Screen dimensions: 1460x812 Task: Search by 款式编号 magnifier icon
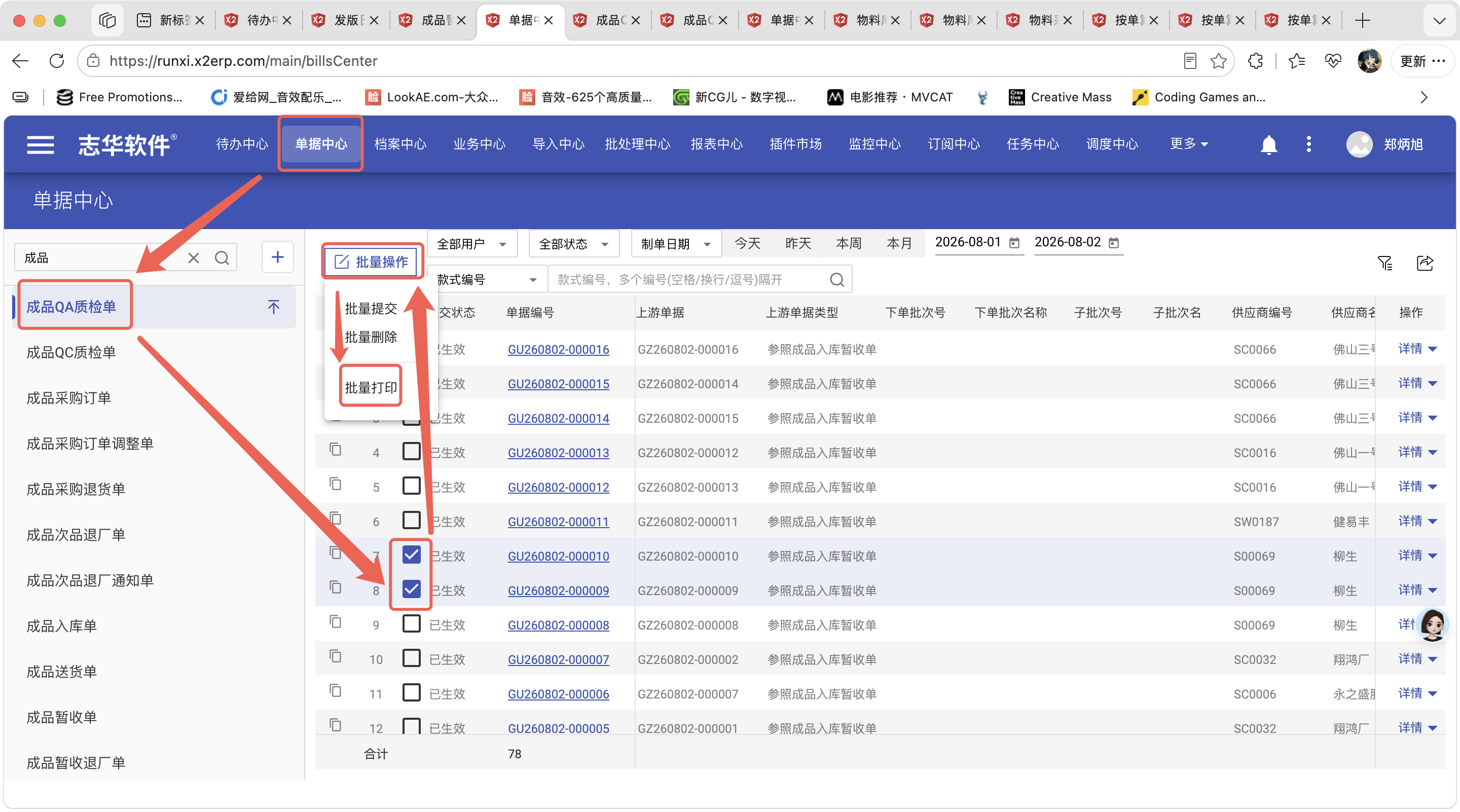[x=836, y=279]
